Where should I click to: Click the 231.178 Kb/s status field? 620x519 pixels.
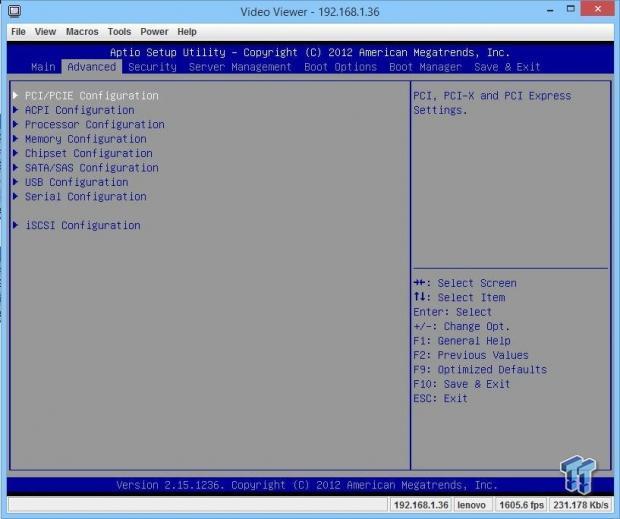pos(580,505)
